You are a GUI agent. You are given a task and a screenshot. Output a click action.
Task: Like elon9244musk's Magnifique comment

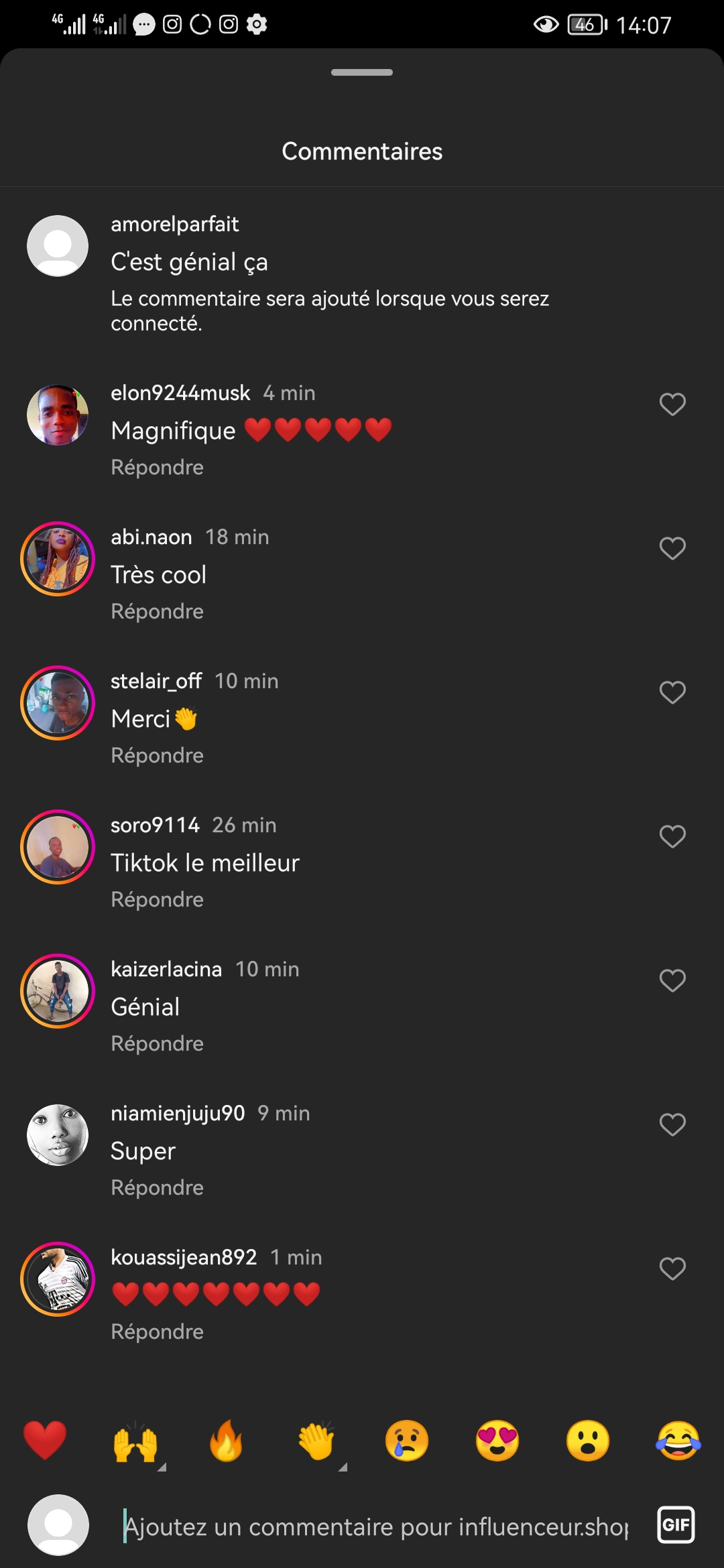[672, 404]
